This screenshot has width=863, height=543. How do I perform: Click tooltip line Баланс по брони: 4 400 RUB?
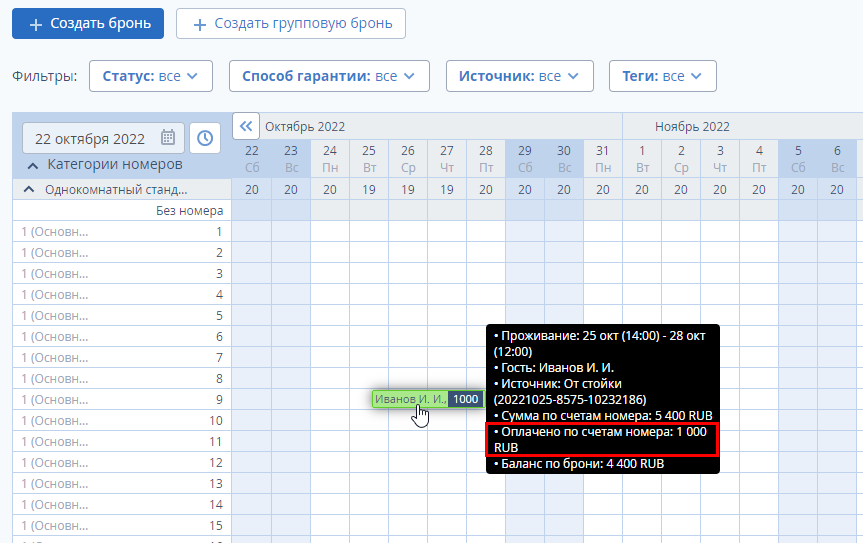point(579,464)
